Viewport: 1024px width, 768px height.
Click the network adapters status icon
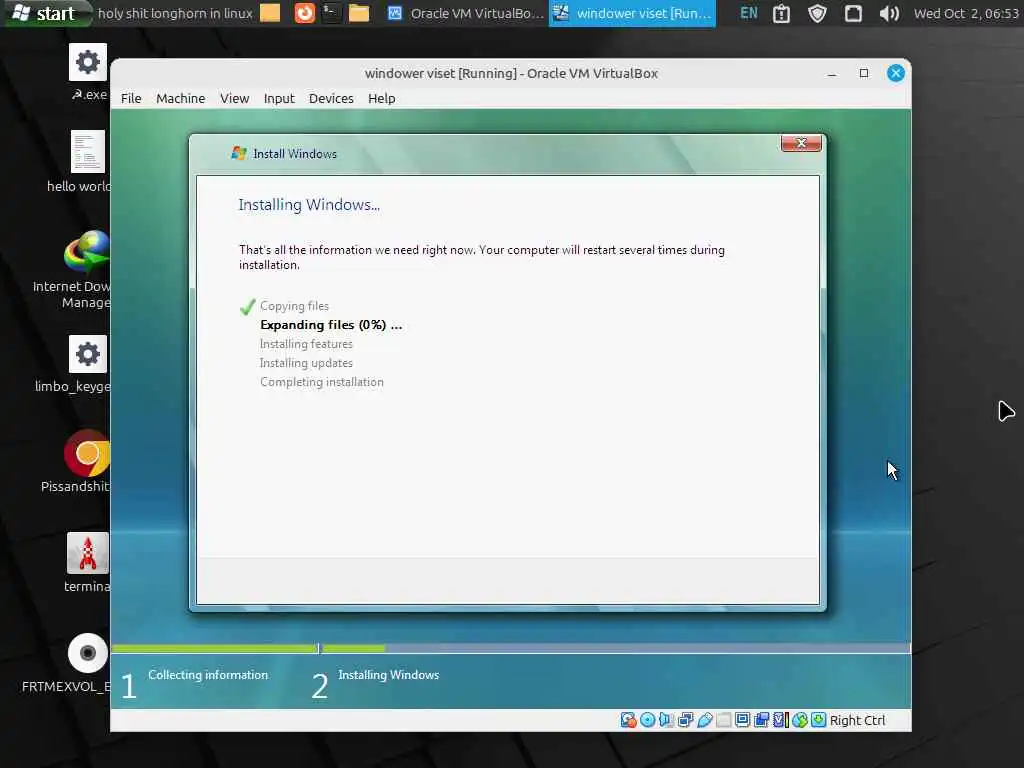[685, 720]
